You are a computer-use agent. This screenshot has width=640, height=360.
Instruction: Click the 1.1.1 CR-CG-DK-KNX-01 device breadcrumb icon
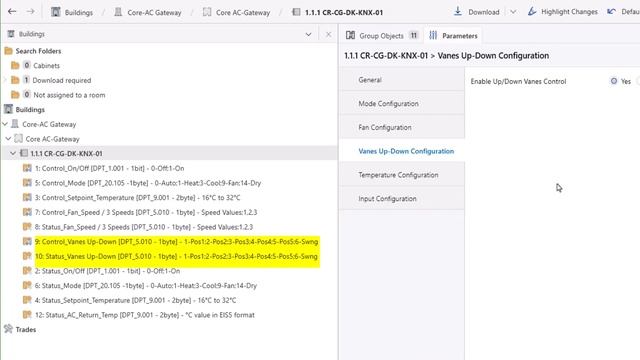click(x=296, y=12)
